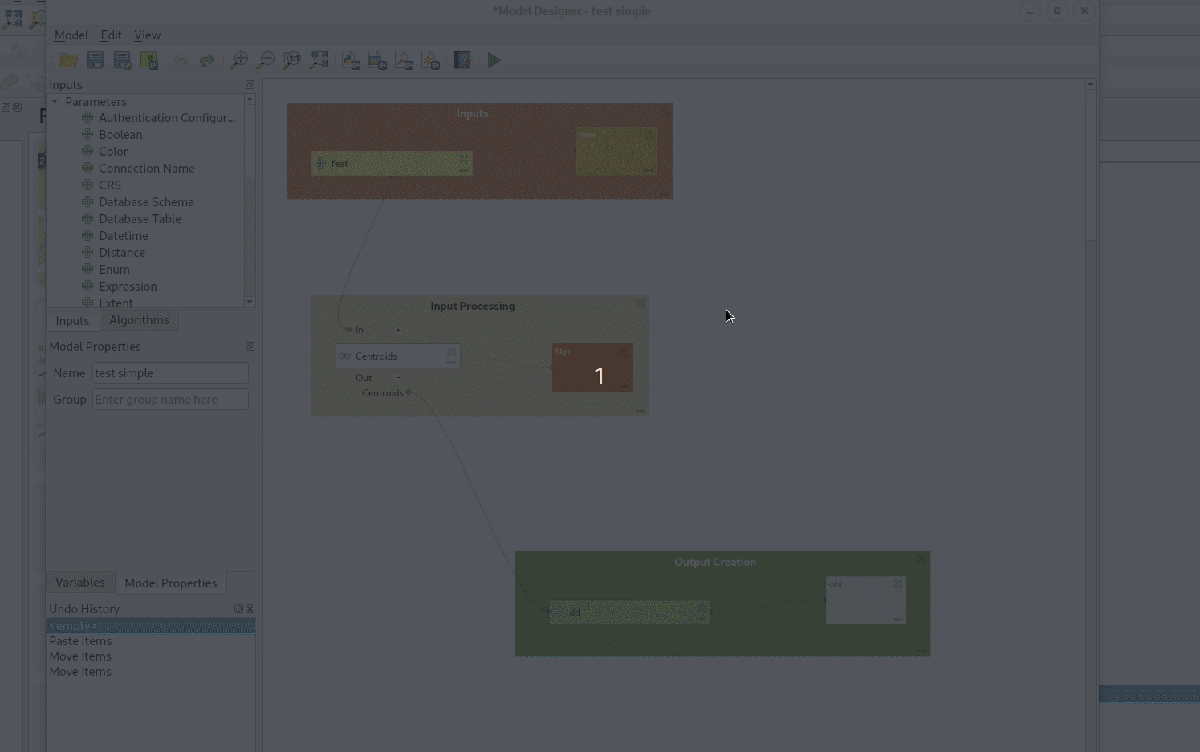Click the model Name input field
1200x752 pixels.
[x=170, y=373]
